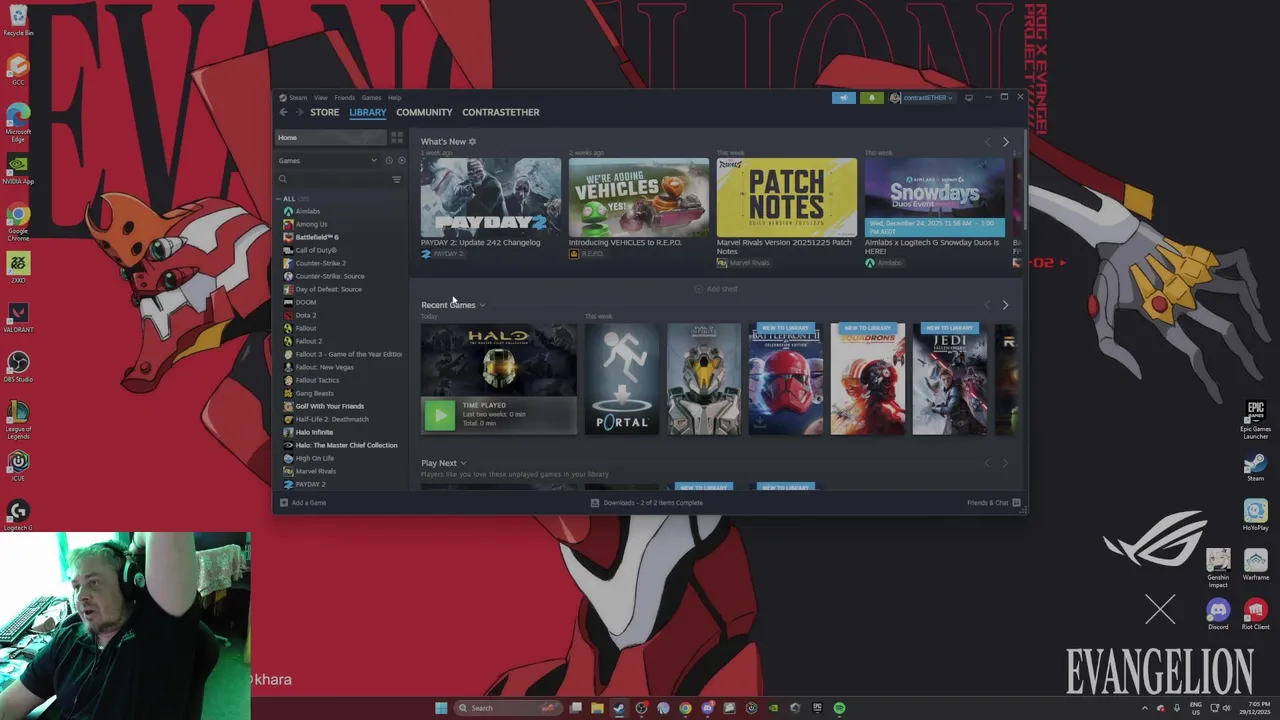Click the PAYDAY 2 tag under news
This screenshot has width=1280, height=720.
(x=442, y=254)
